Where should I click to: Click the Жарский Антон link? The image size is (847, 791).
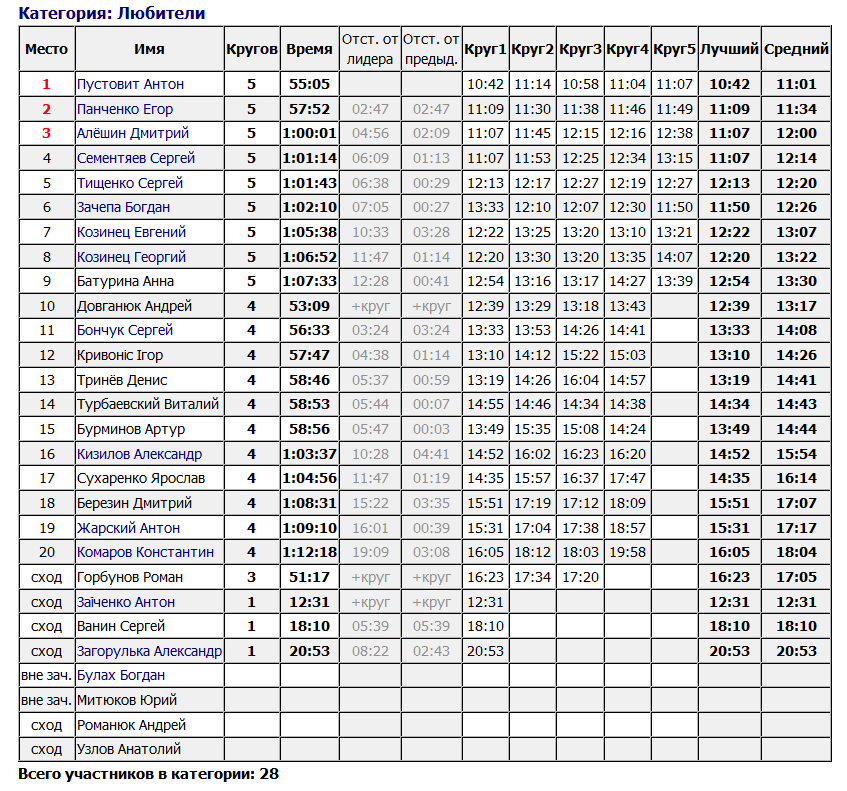tap(129, 528)
